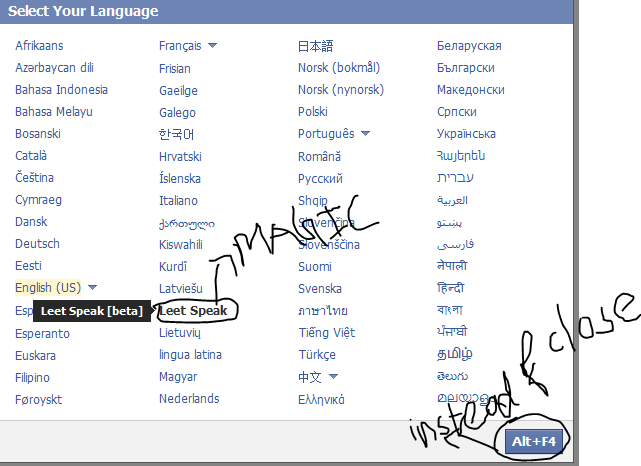This screenshot has height=466, width=641.
Task: Select Latviešu
Action: point(181,289)
